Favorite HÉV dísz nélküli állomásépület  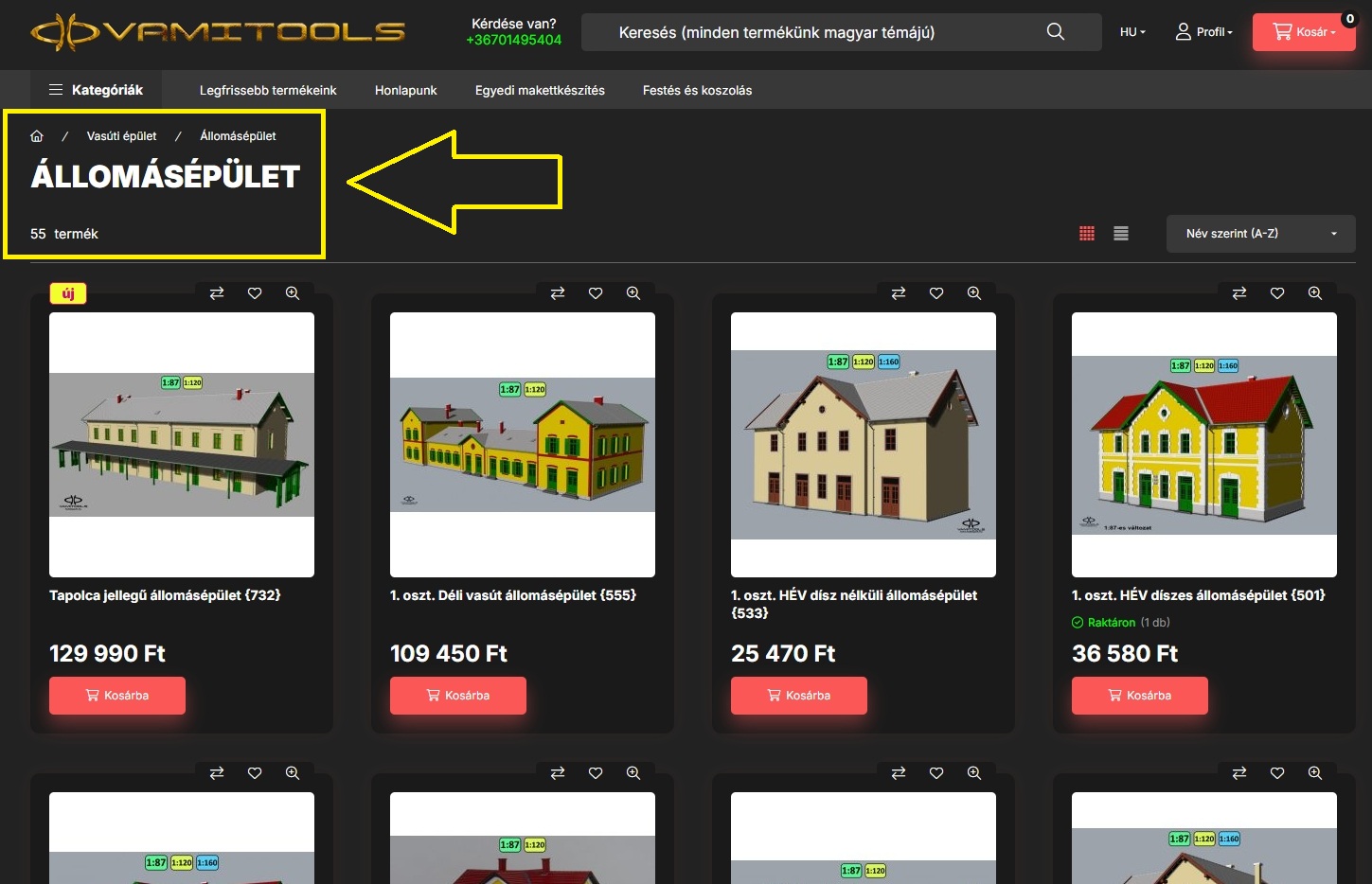point(936,293)
